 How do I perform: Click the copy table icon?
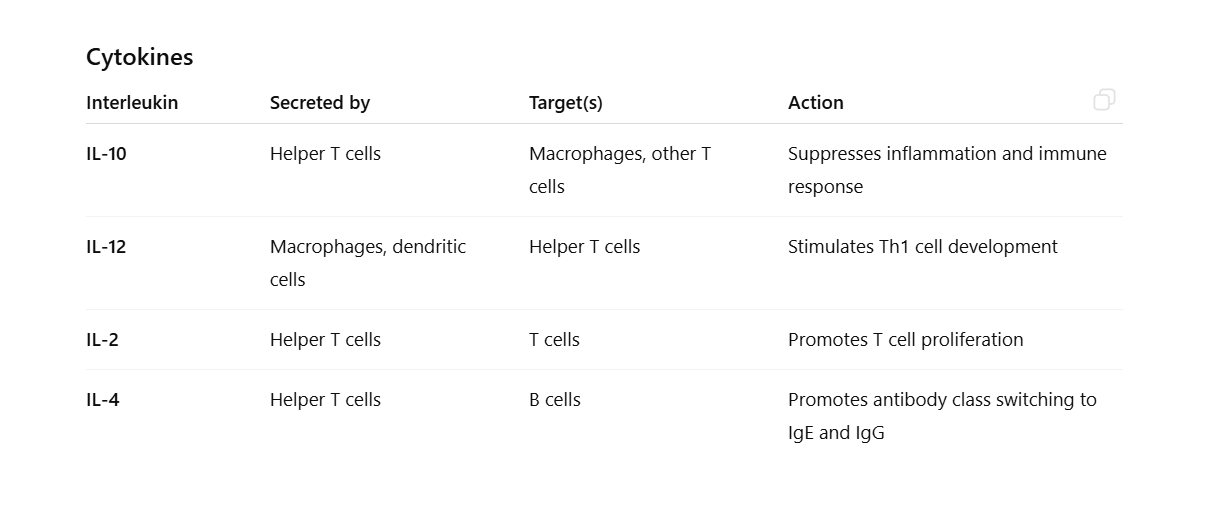(x=1104, y=99)
